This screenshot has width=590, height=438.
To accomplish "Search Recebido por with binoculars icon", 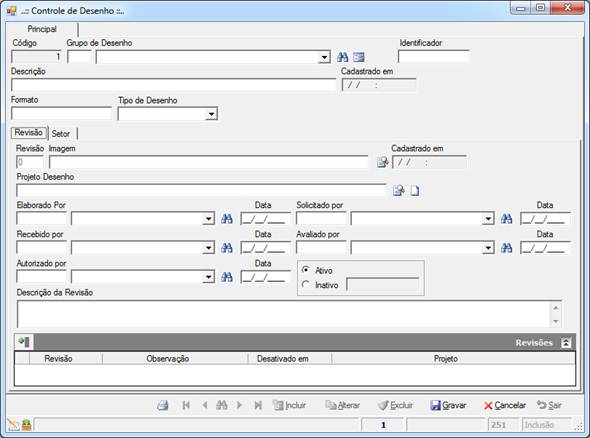I will pos(227,248).
